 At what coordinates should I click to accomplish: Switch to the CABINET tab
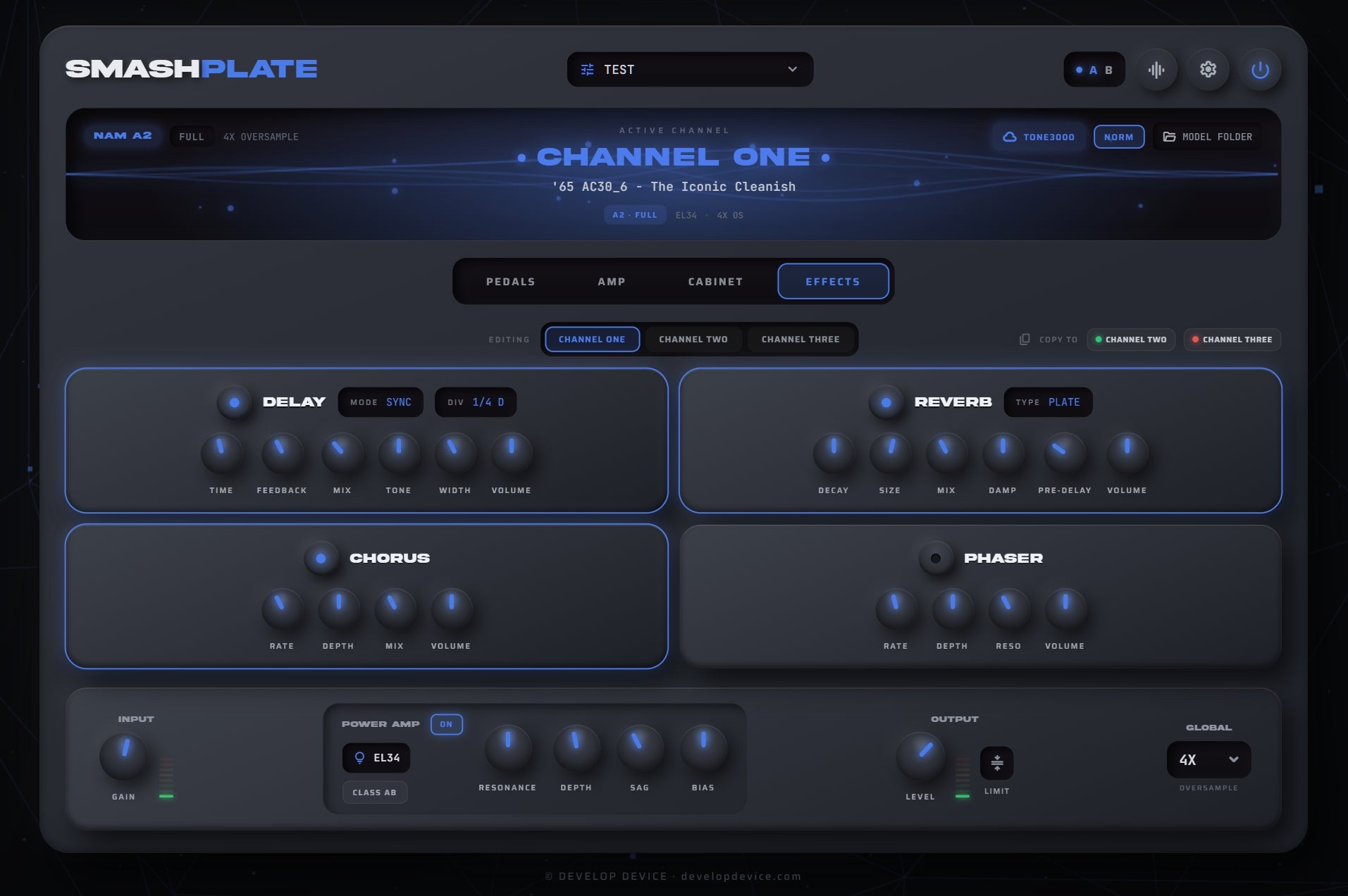715,282
